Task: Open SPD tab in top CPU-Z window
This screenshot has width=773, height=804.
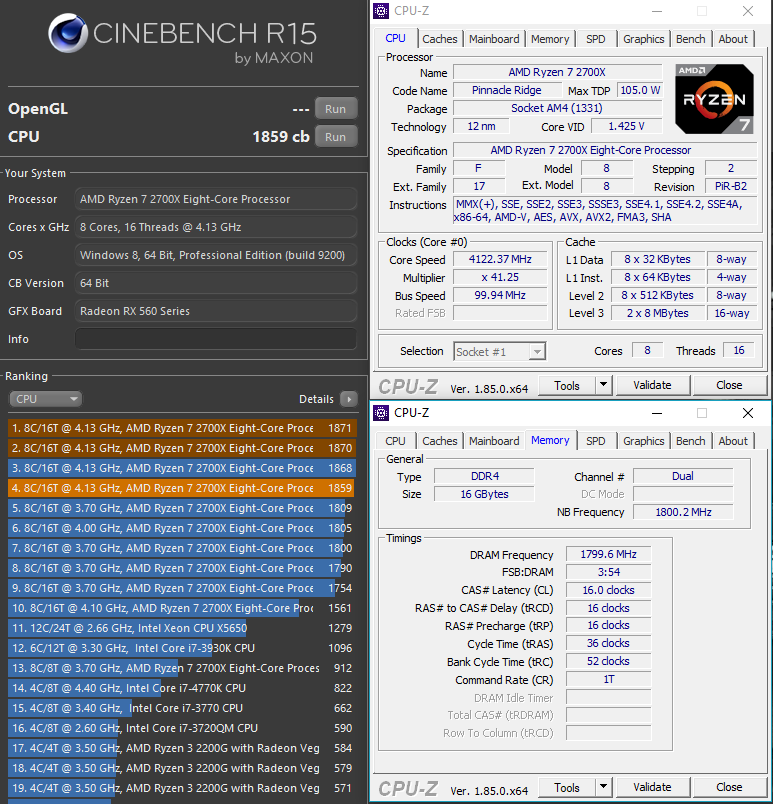Action: tap(596, 39)
